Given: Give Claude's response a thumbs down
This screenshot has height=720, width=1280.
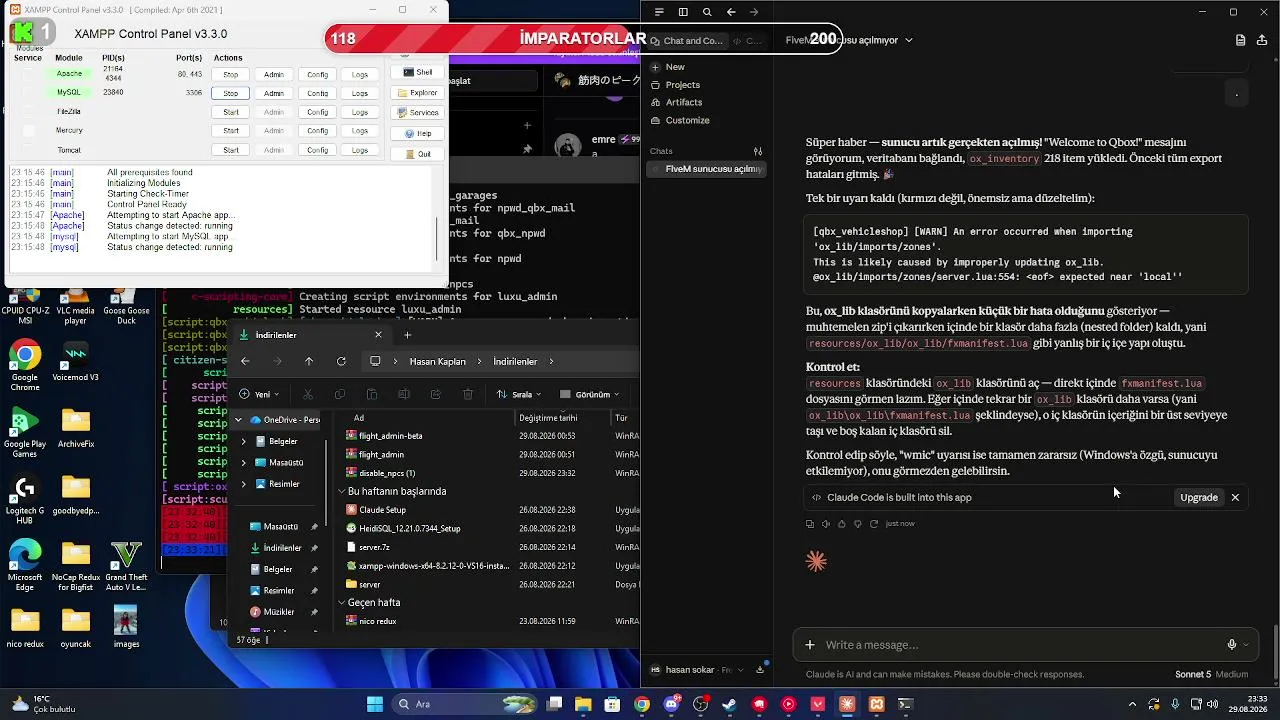Looking at the screenshot, I should point(858,524).
